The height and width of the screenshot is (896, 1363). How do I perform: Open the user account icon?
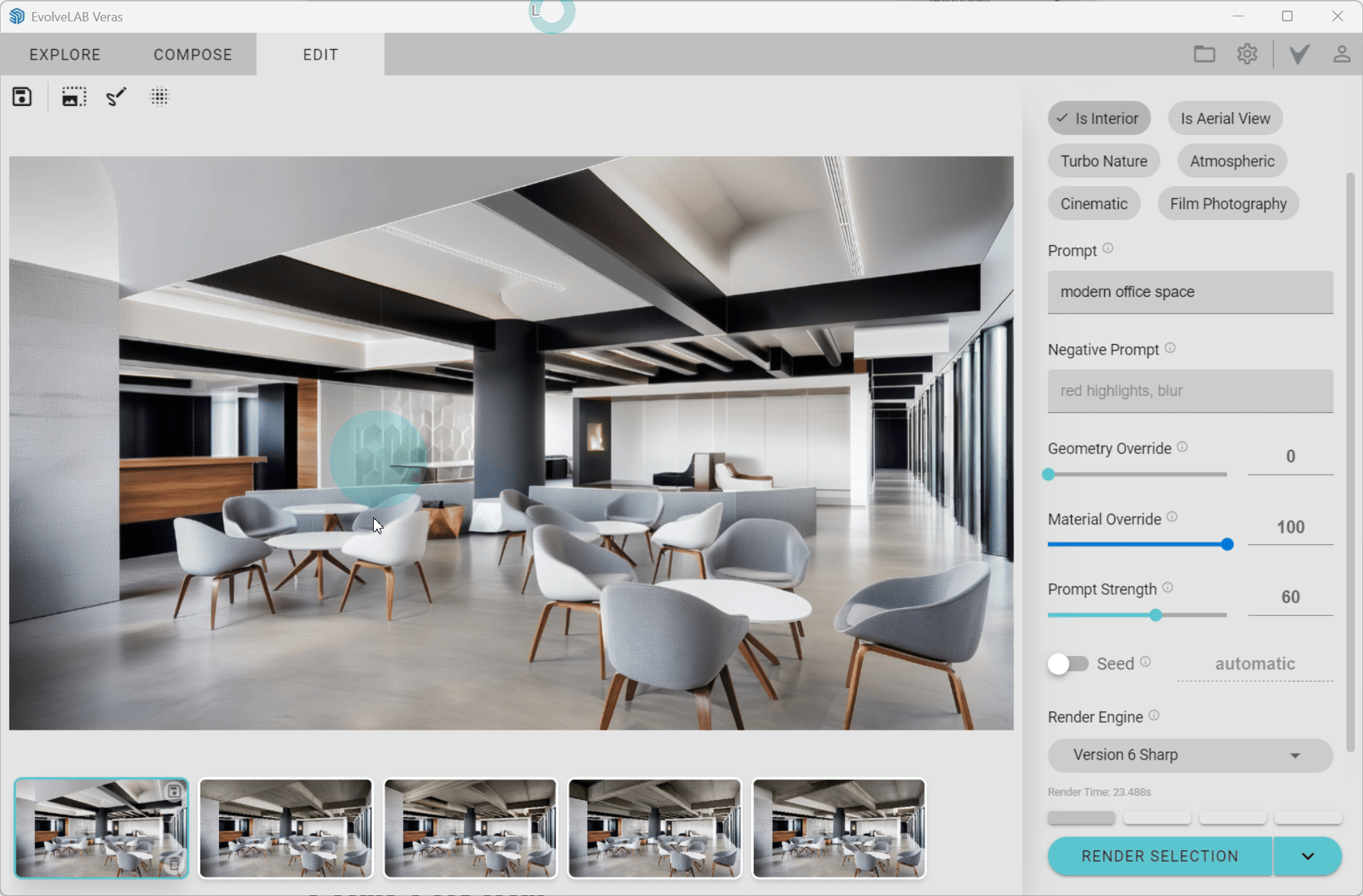1342,54
